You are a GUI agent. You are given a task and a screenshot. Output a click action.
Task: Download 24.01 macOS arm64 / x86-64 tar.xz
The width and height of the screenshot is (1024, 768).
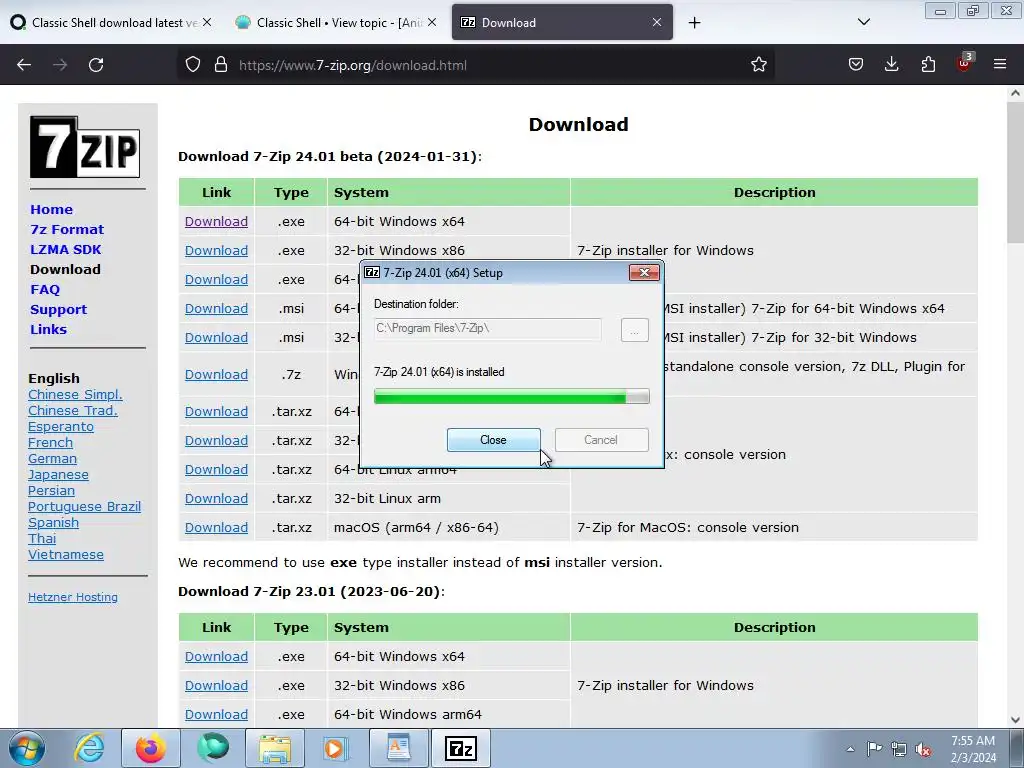point(216,527)
